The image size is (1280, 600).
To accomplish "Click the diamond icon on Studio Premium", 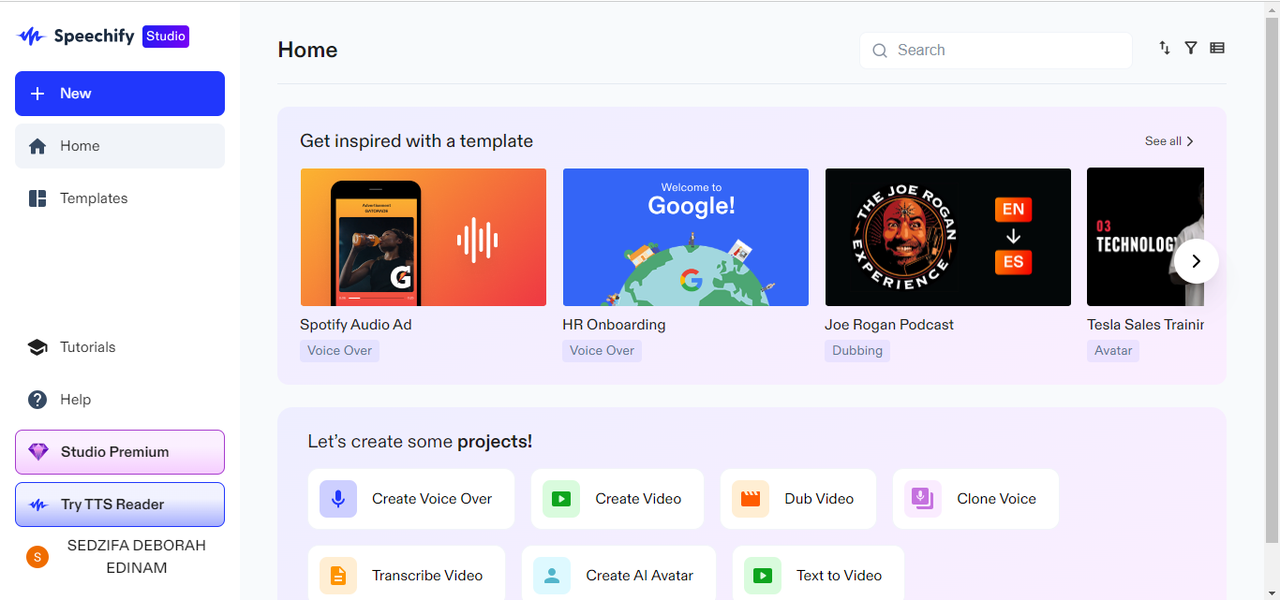I will 39,452.
